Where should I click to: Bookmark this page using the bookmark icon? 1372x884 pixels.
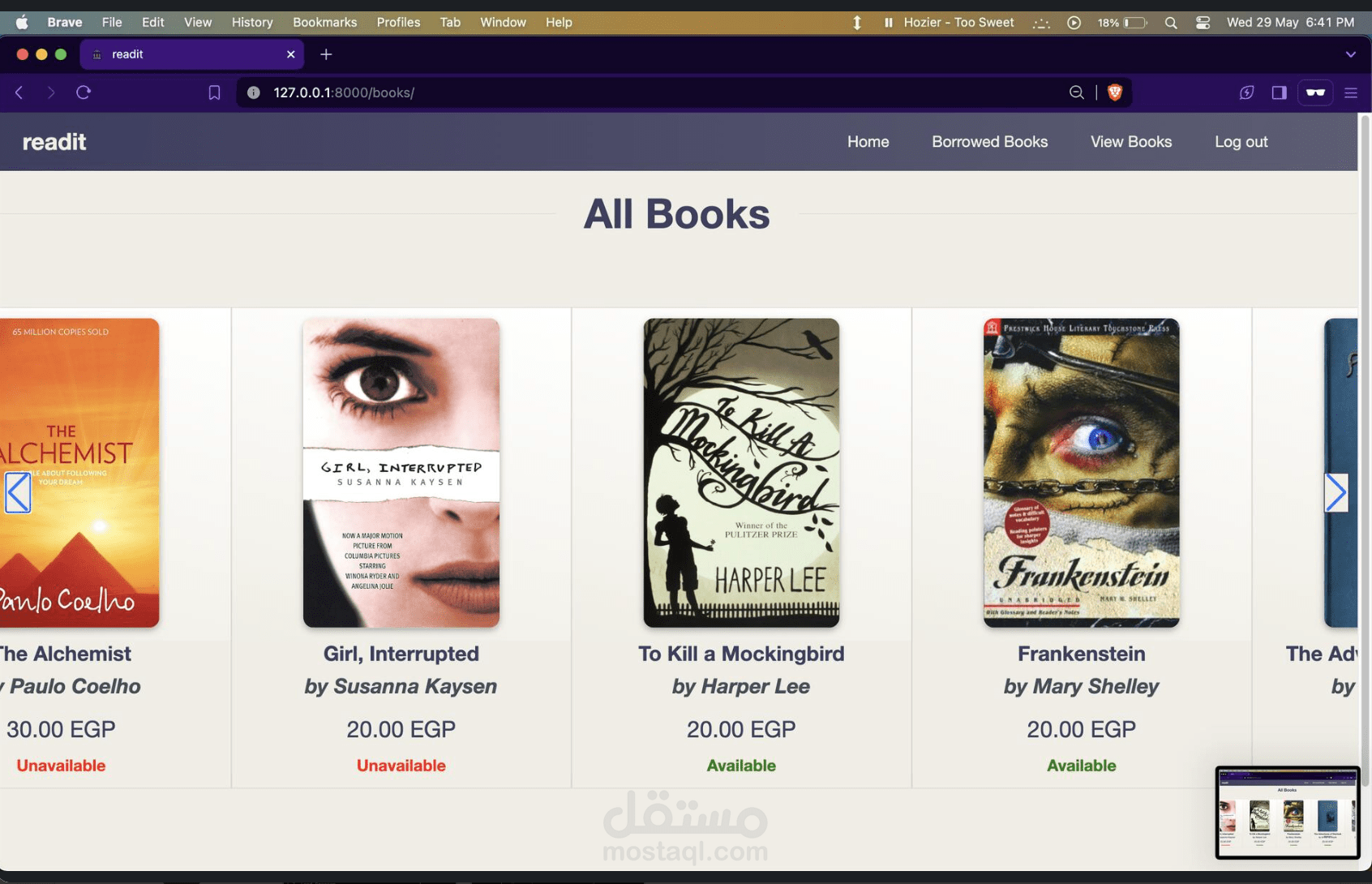tap(214, 92)
